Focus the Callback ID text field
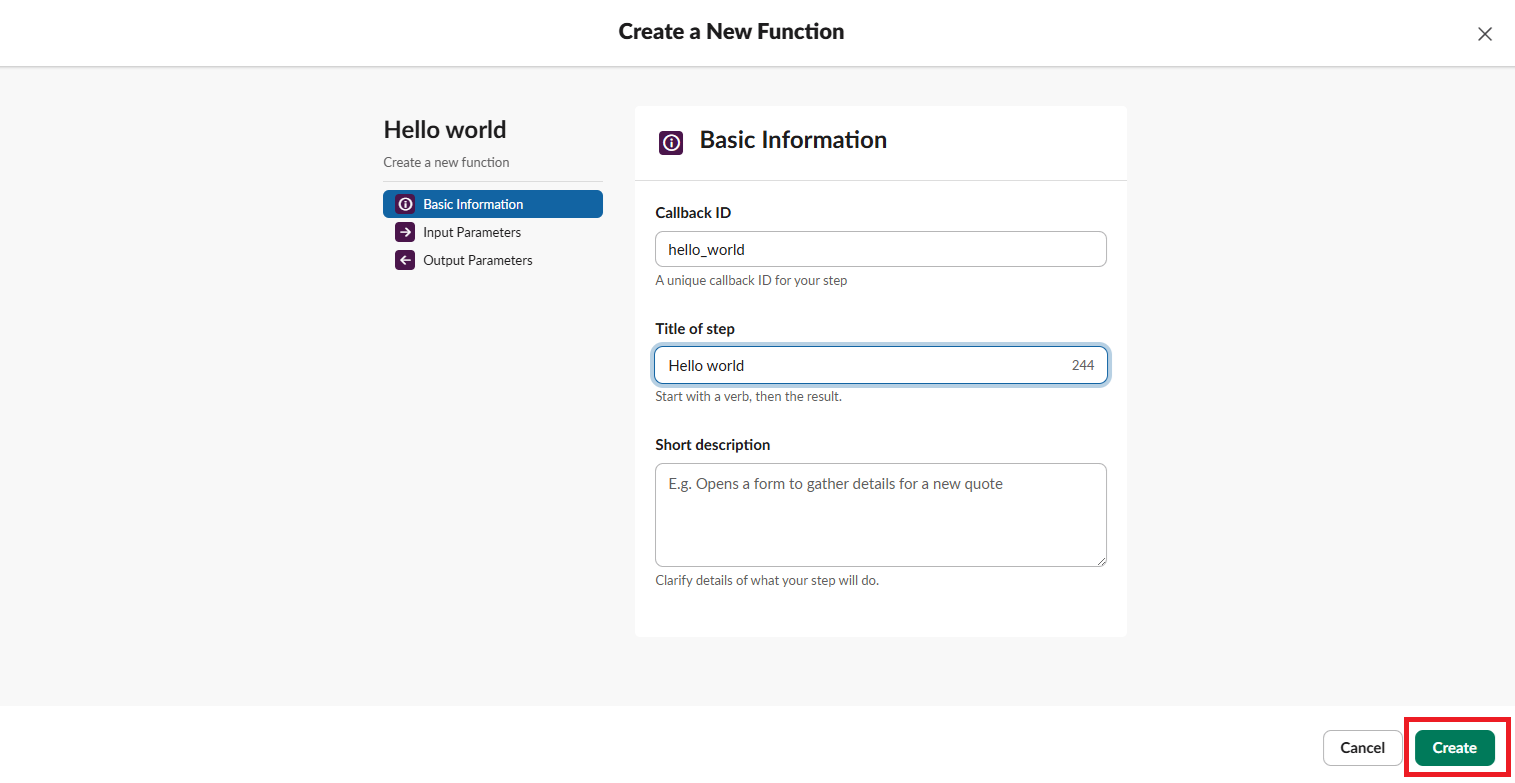The height and width of the screenshot is (783, 1515). point(880,249)
